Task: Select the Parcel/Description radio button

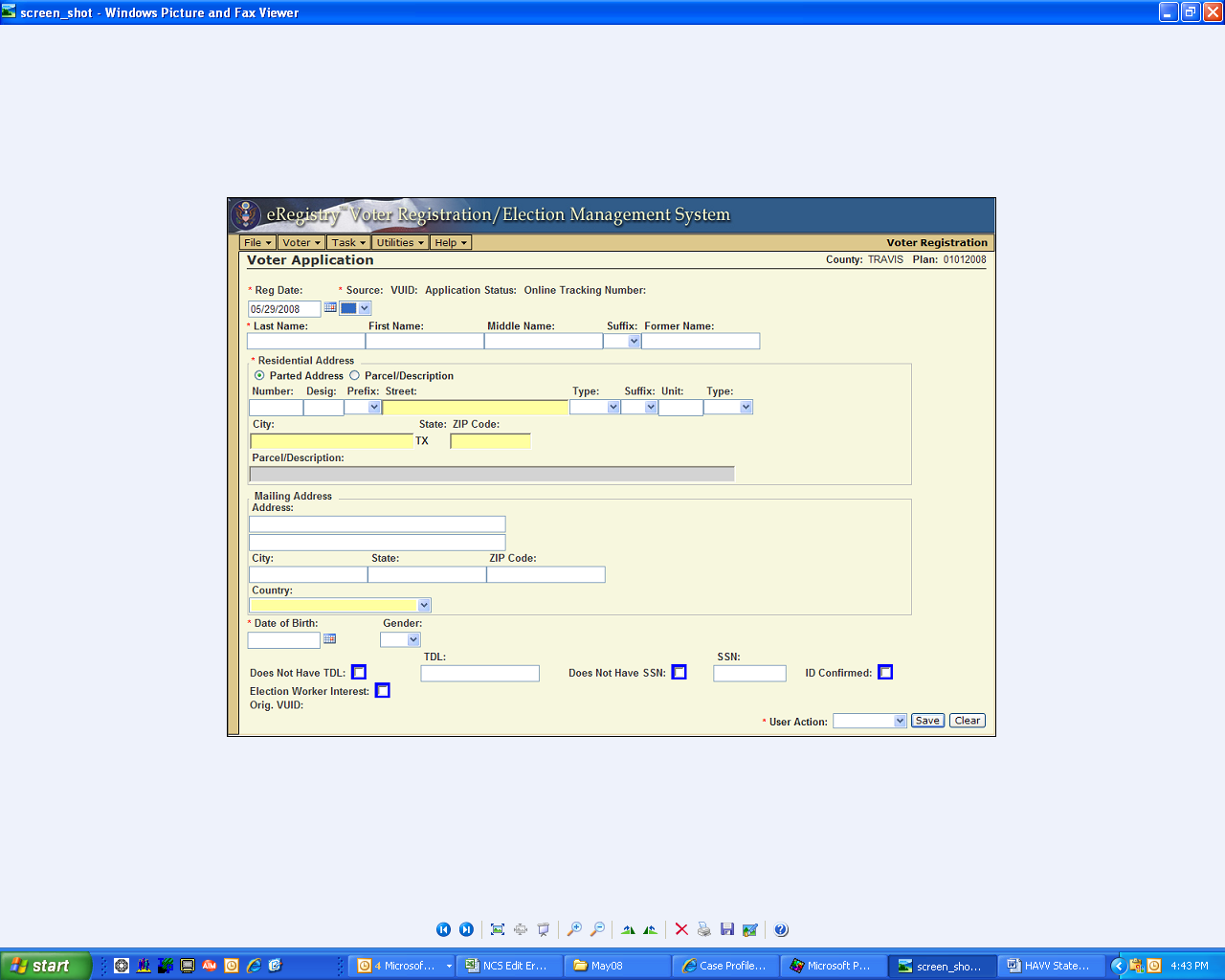Action: (354, 375)
